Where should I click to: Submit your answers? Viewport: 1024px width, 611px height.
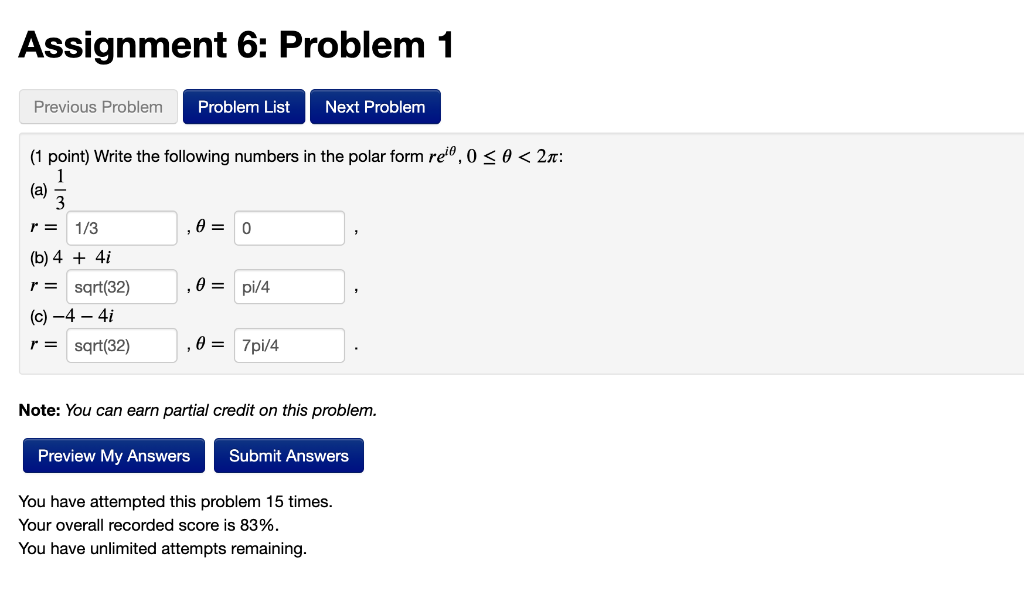pyautogui.click(x=288, y=455)
